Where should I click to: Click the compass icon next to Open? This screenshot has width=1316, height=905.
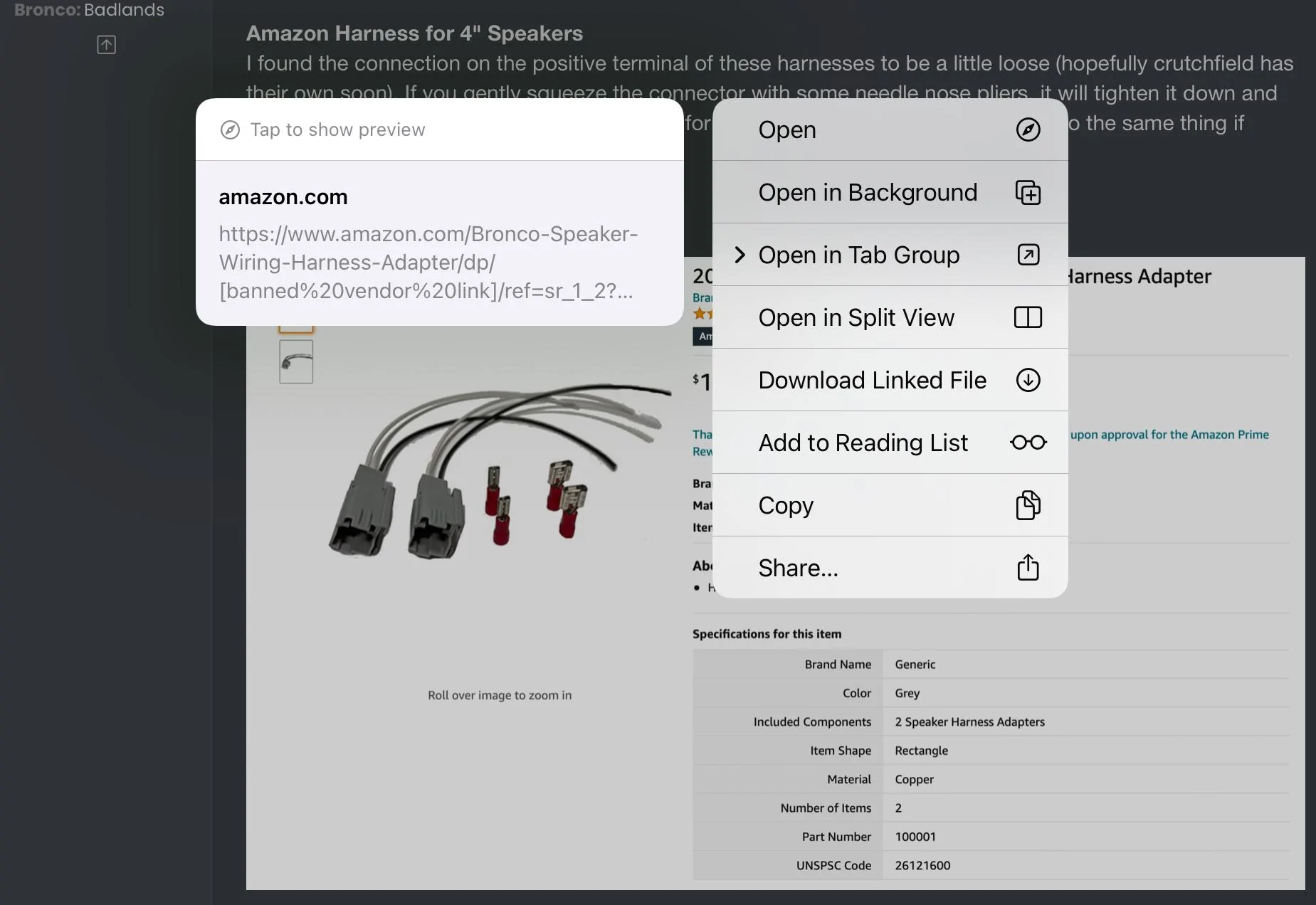pyautogui.click(x=1028, y=129)
